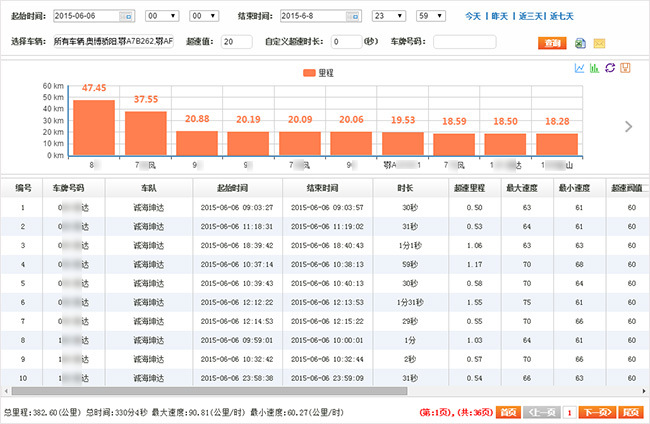Focus the custom overspeed duration field
The height and width of the screenshot is (424, 650).
click(x=347, y=42)
